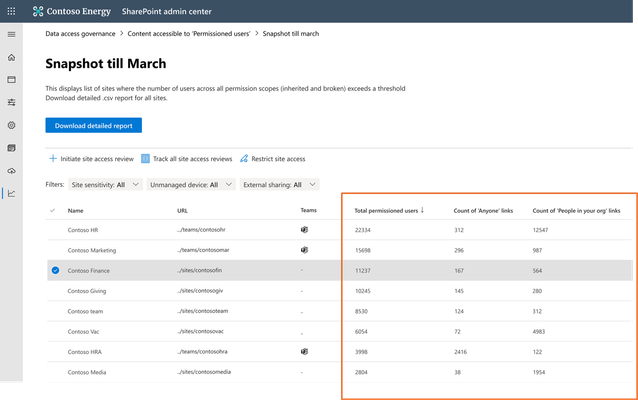The width and height of the screenshot is (638, 400).
Task: Click the 2416 Anyone links count
Action: tap(460, 352)
